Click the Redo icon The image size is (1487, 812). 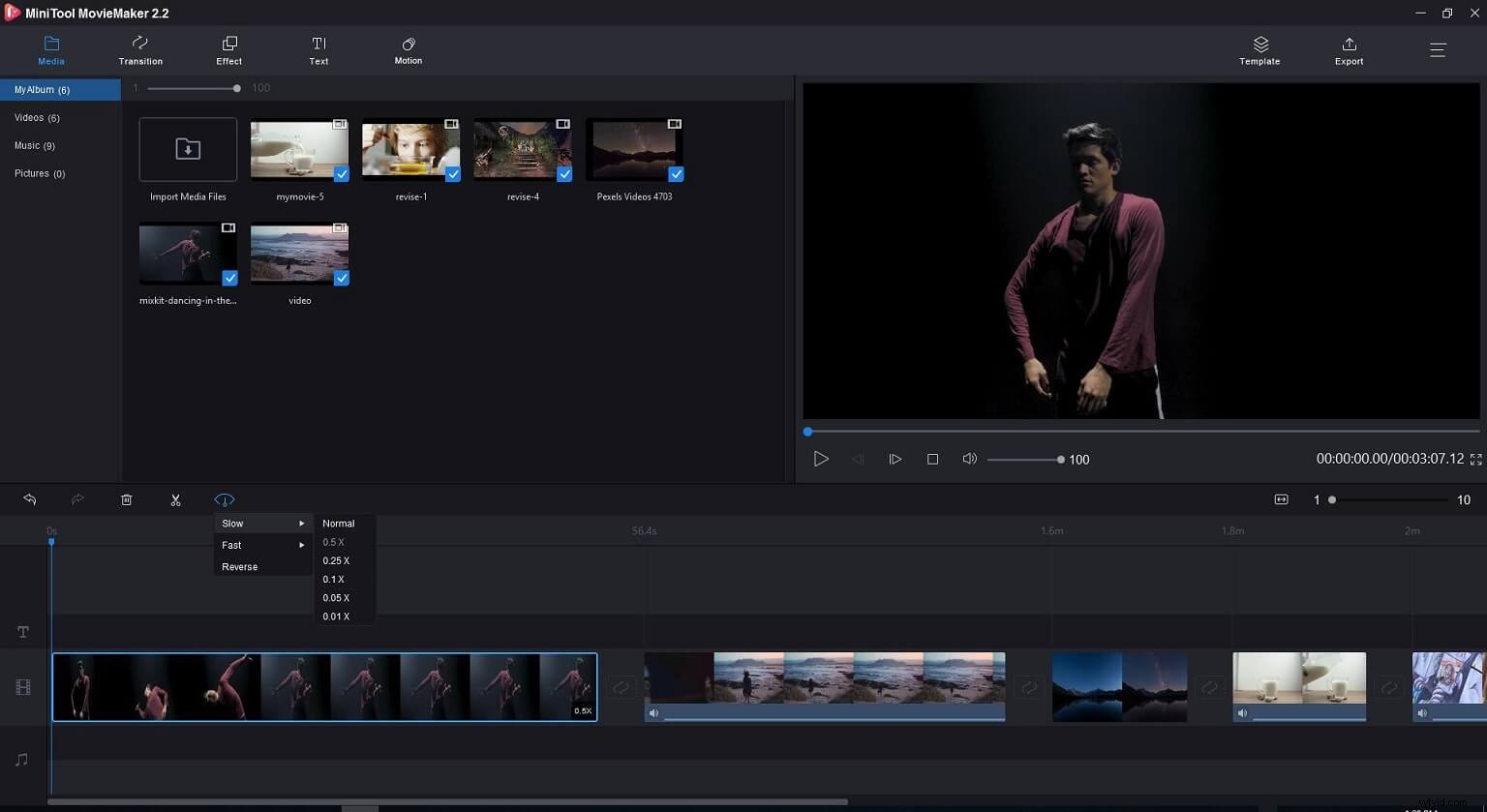coord(77,499)
